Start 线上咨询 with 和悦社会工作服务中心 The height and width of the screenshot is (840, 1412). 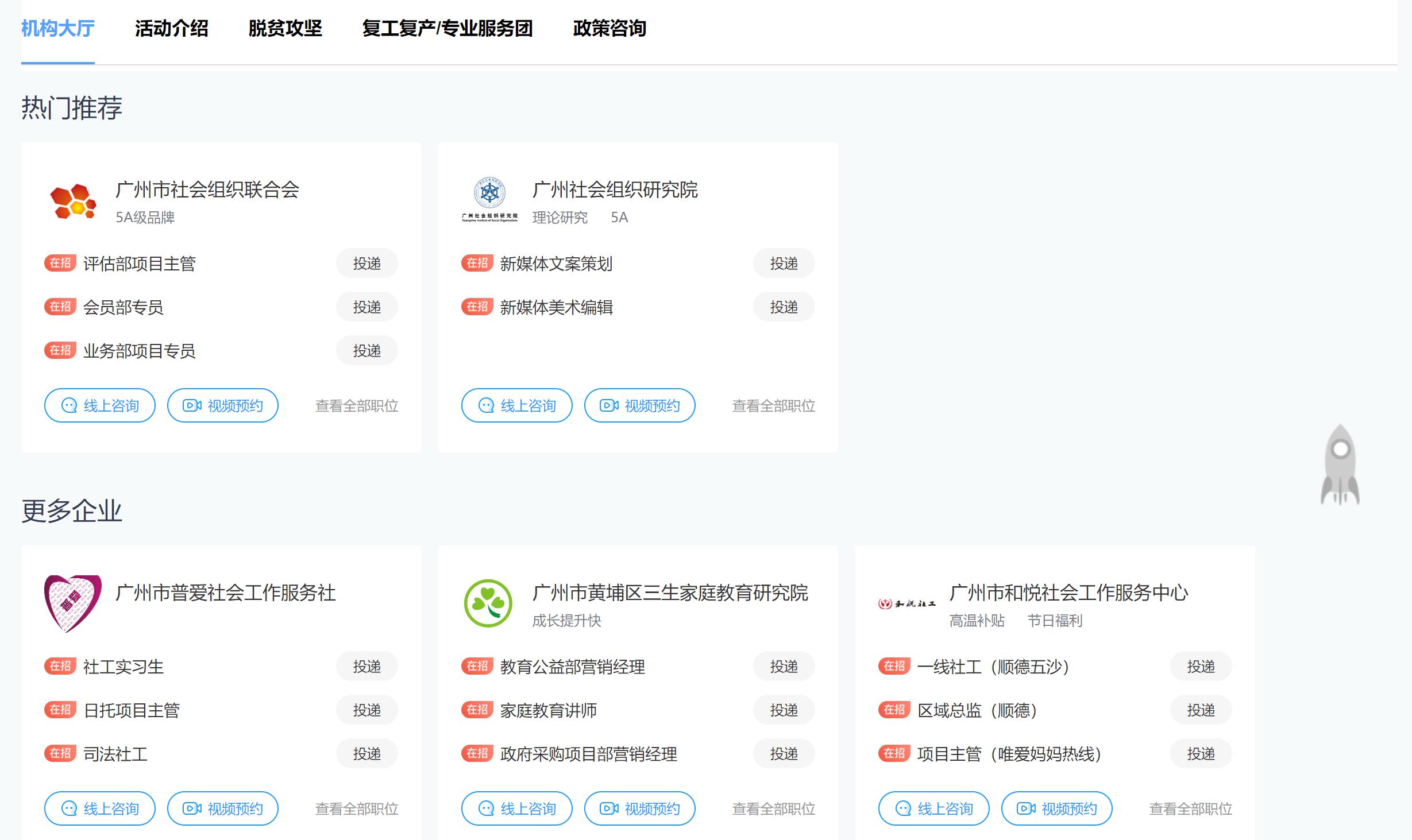click(934, 809)
